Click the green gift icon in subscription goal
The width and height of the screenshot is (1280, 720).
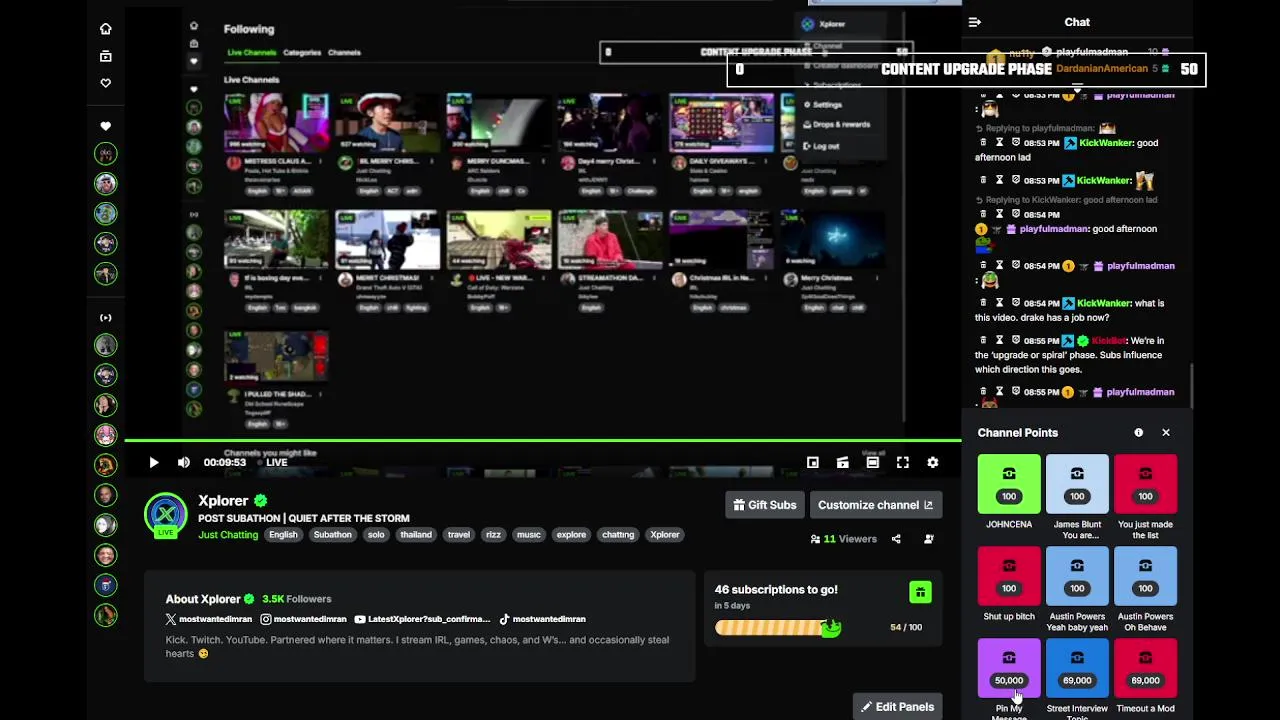920,592
